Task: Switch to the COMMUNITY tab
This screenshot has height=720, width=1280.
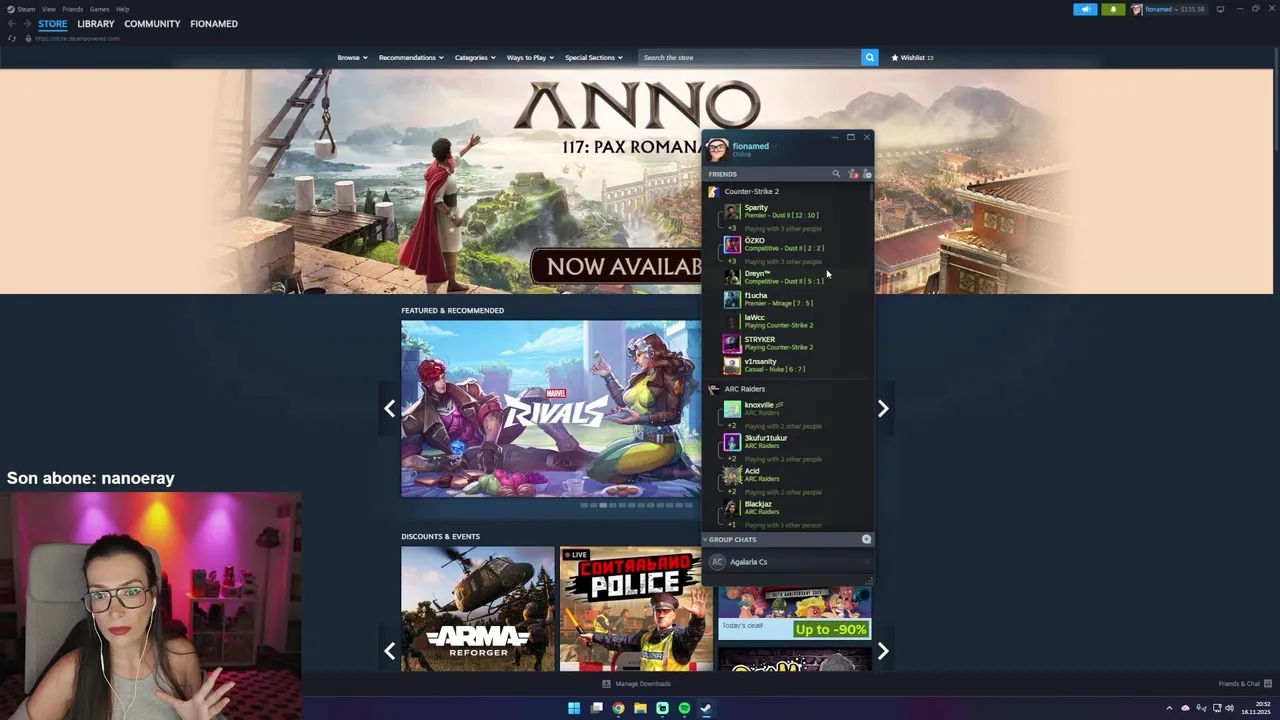Action: pos(152,23)
